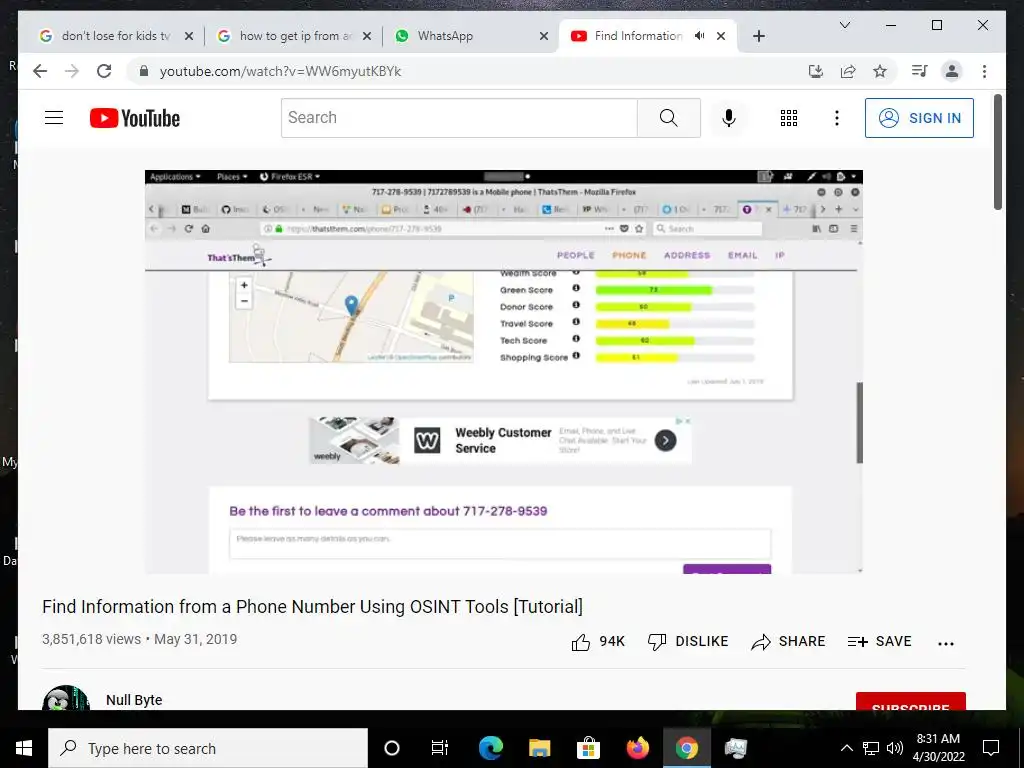Open Cortana circle on taskbar
The image size is (1024, 768).
click(x=391, y=748)
